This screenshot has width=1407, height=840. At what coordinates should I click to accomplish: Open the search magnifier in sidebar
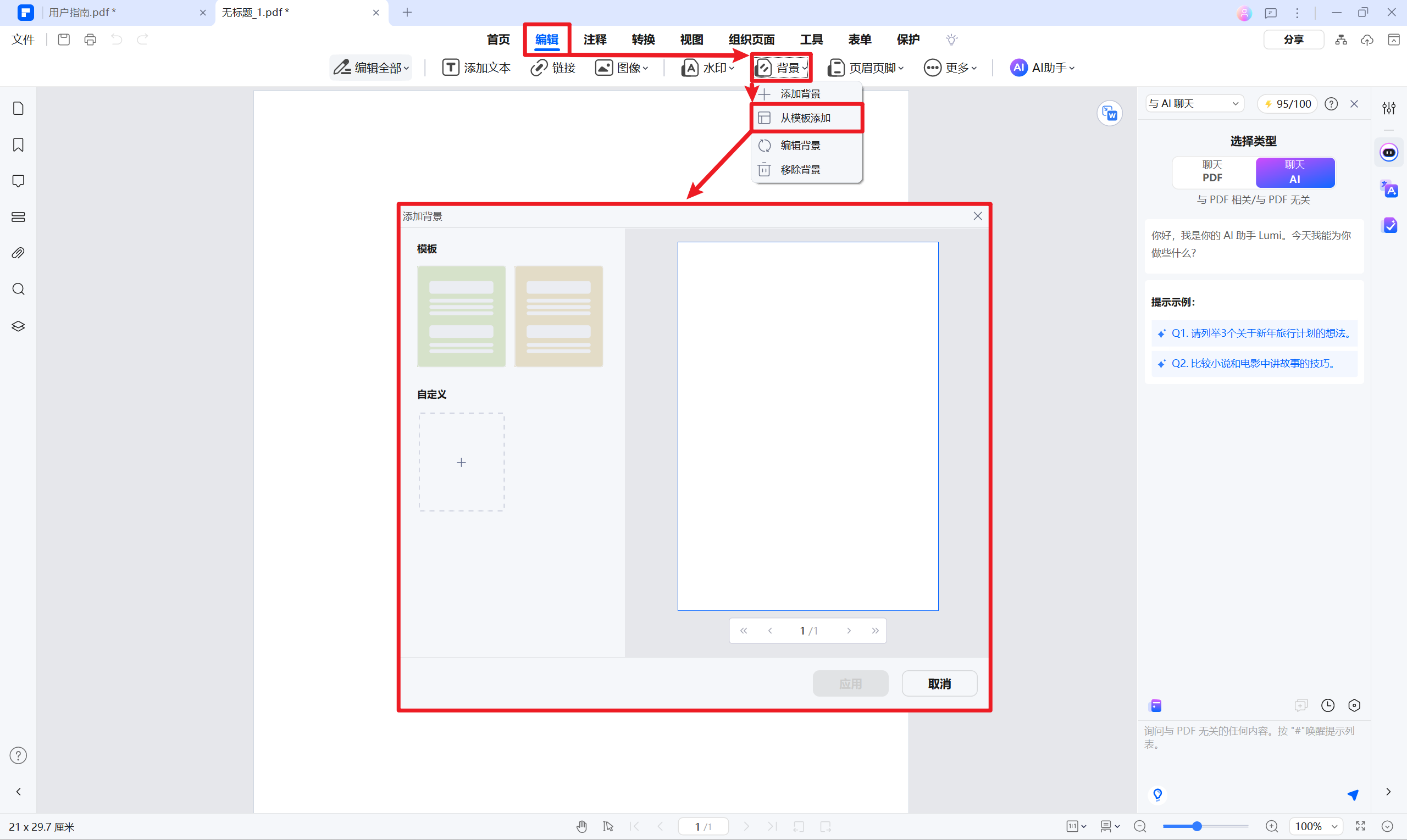pos(18,289)
